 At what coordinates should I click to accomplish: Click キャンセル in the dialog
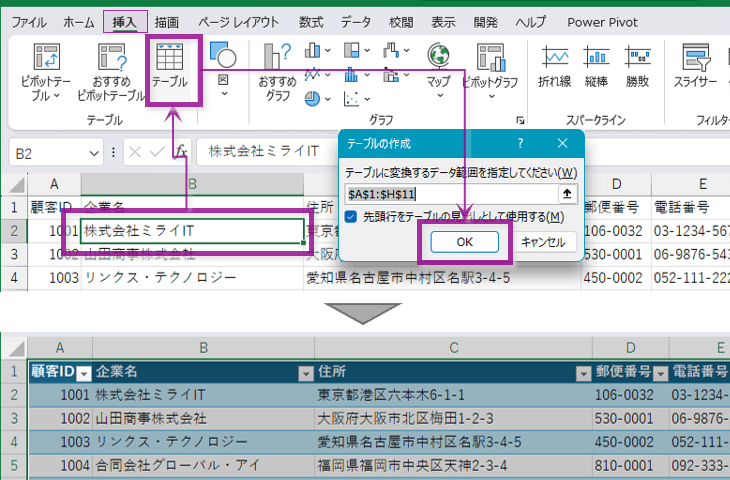(543, 242)
